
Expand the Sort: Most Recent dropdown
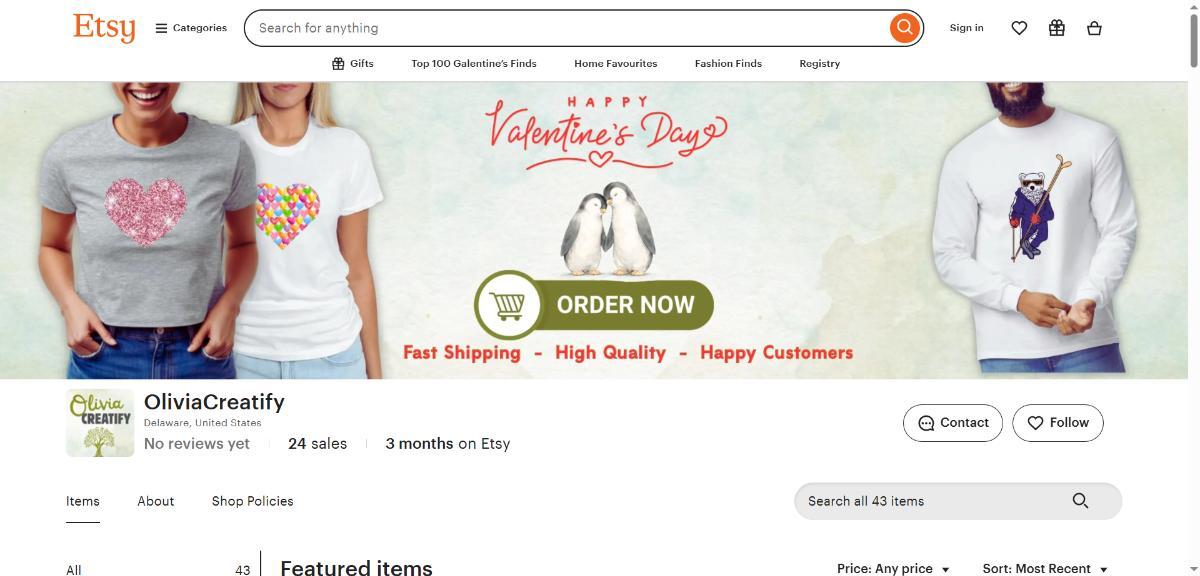pyautogui.click(x=1045, y=568)
